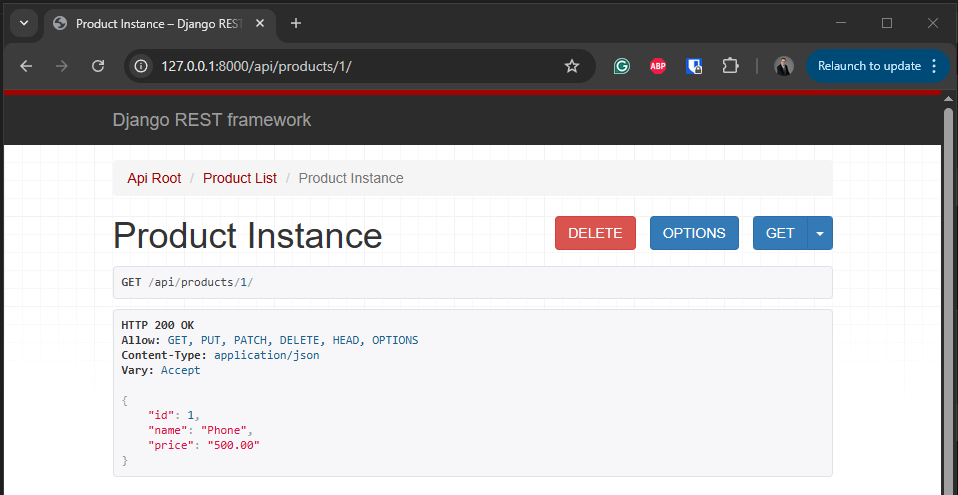Click Relaunch to update button
The width and height of the screenshot is (958, 495).
(869, 66)
